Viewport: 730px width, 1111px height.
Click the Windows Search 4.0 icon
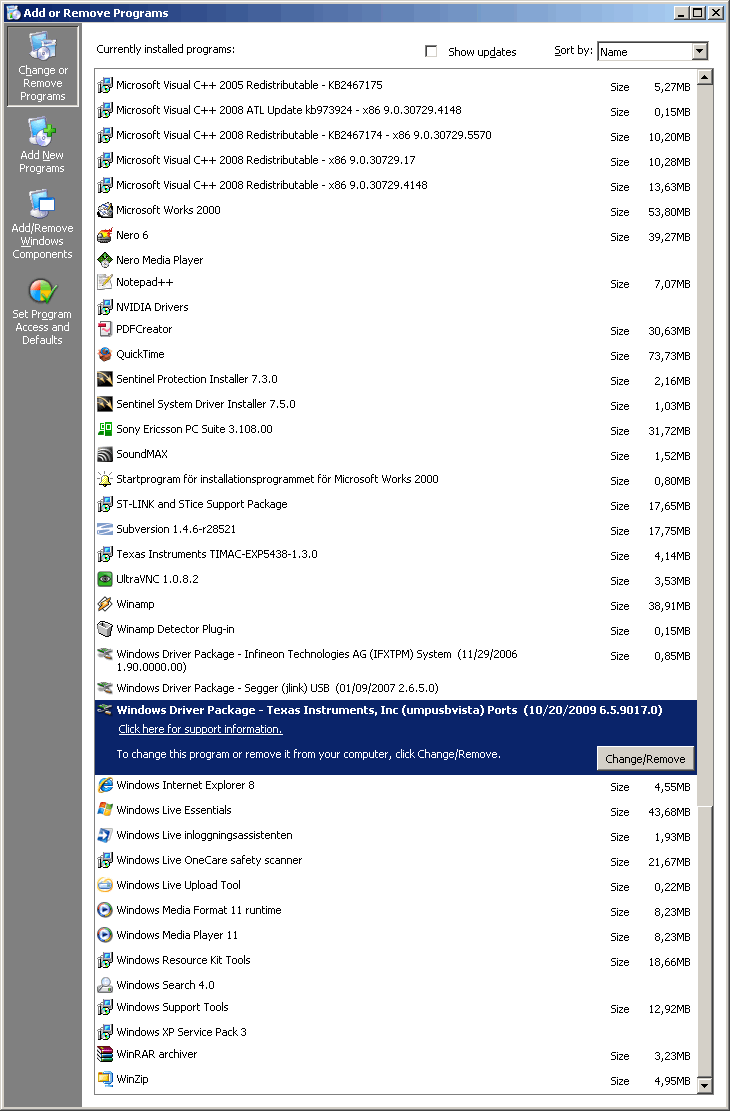(x=105, y=985)
